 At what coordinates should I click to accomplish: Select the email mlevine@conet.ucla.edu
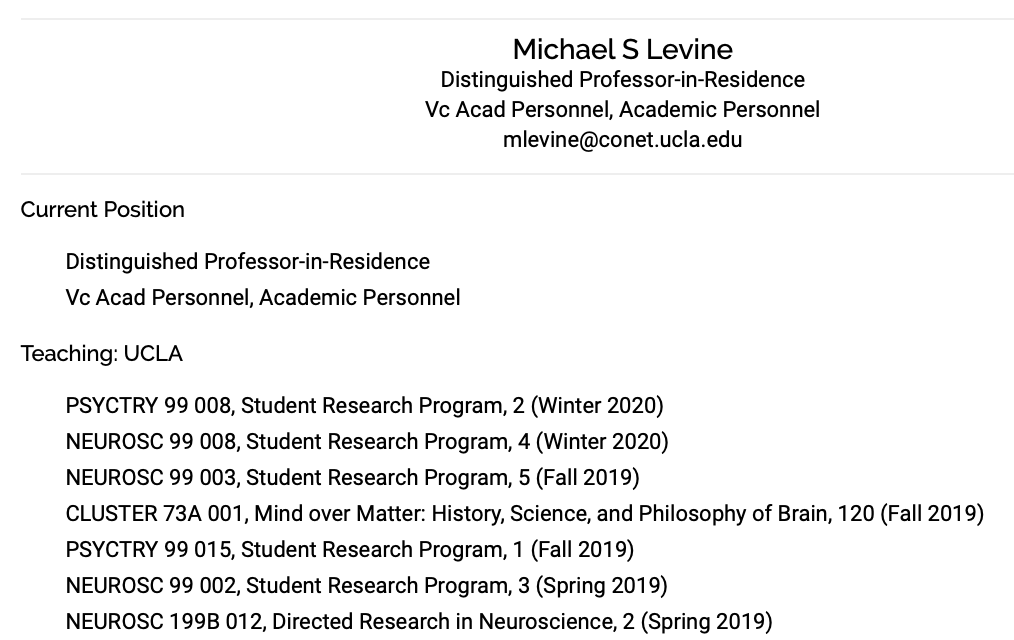click(x=622, y=140)
